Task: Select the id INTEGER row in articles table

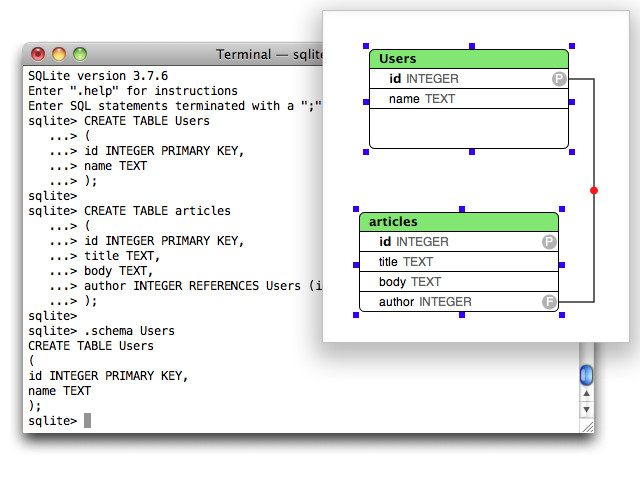Action: coord(459,242)
